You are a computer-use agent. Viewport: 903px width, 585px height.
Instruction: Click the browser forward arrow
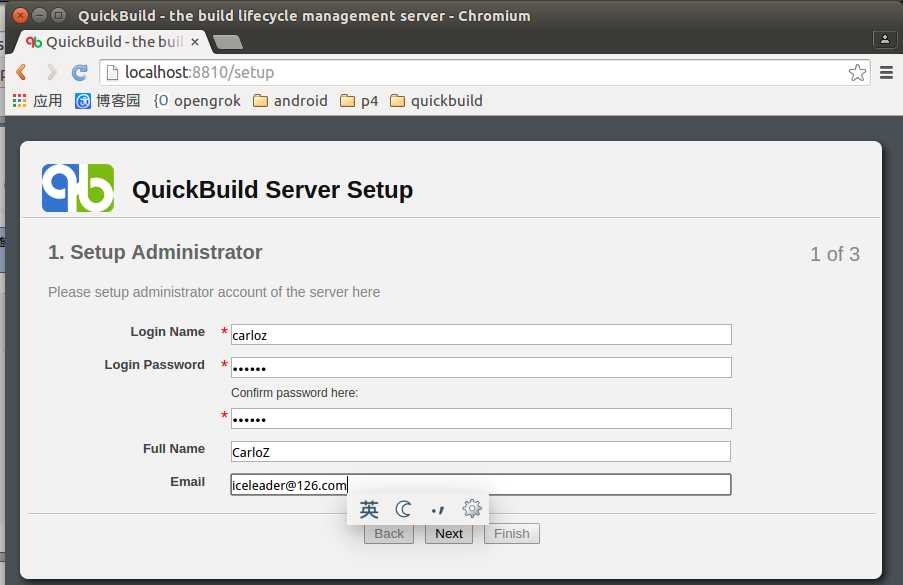[x=51, y=72]
